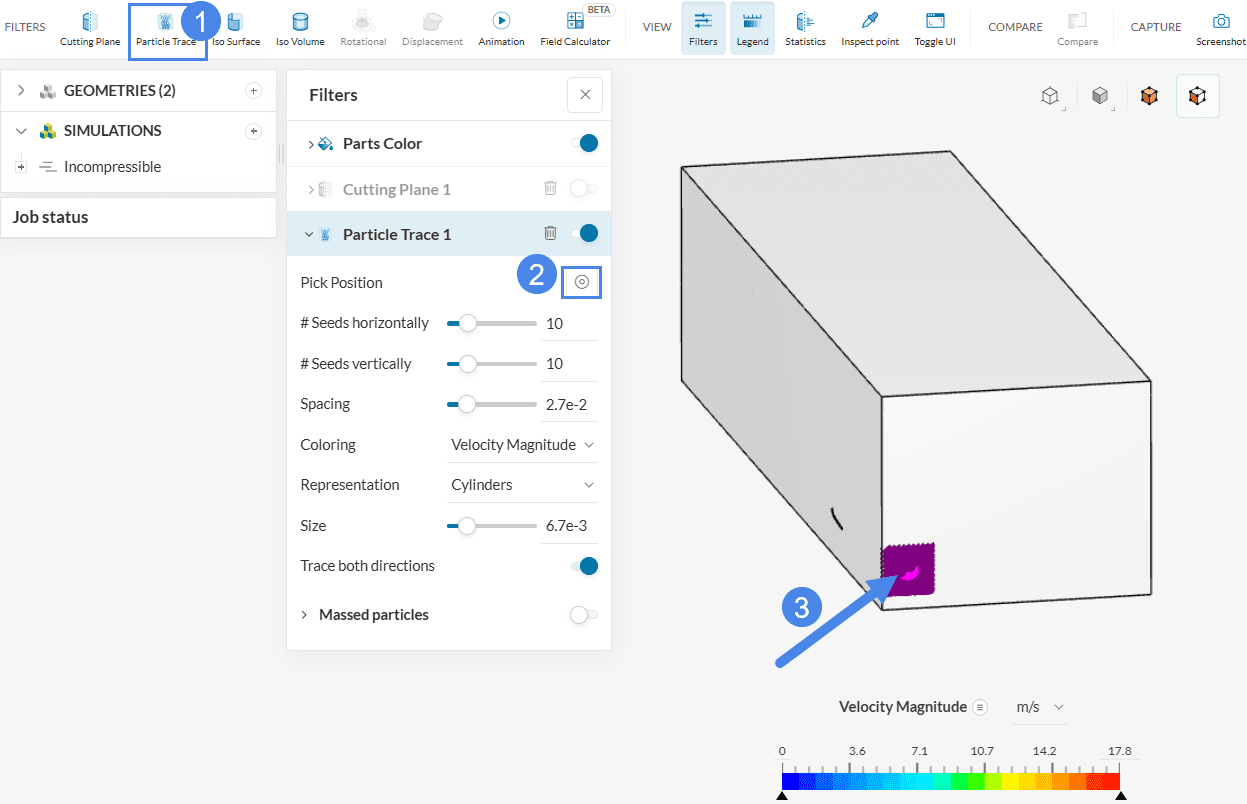Delete the Particle Trace 1 filter

(x=550, y=233)
